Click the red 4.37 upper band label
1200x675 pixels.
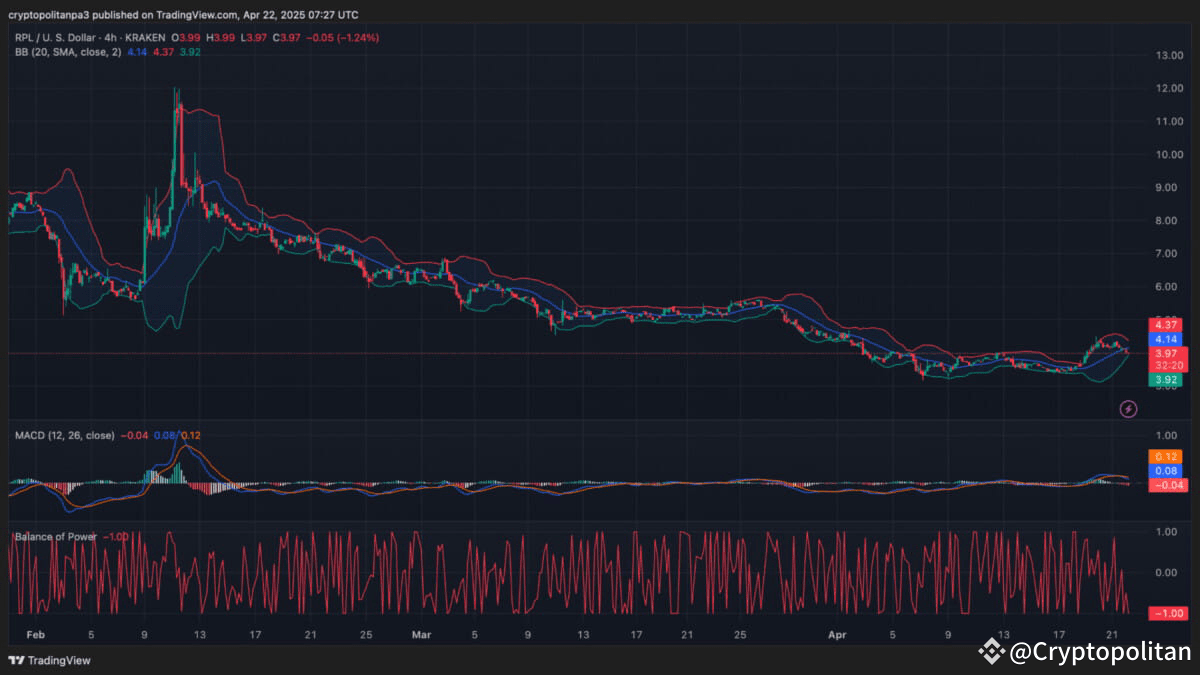click(1164, 326)
